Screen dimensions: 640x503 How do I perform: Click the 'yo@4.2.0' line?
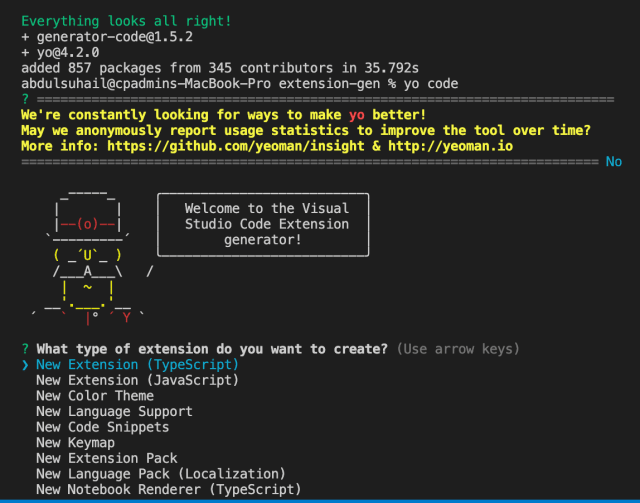point(60,52)
